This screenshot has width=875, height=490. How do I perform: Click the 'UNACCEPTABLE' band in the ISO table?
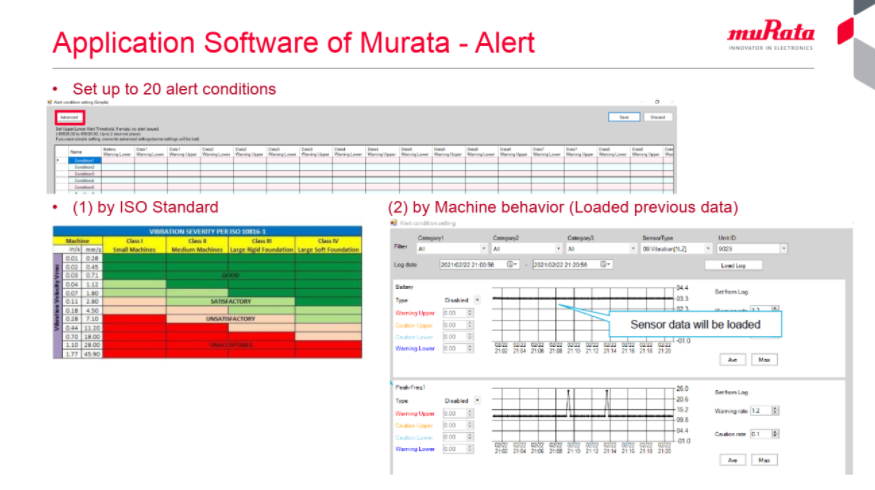point(231,345)
